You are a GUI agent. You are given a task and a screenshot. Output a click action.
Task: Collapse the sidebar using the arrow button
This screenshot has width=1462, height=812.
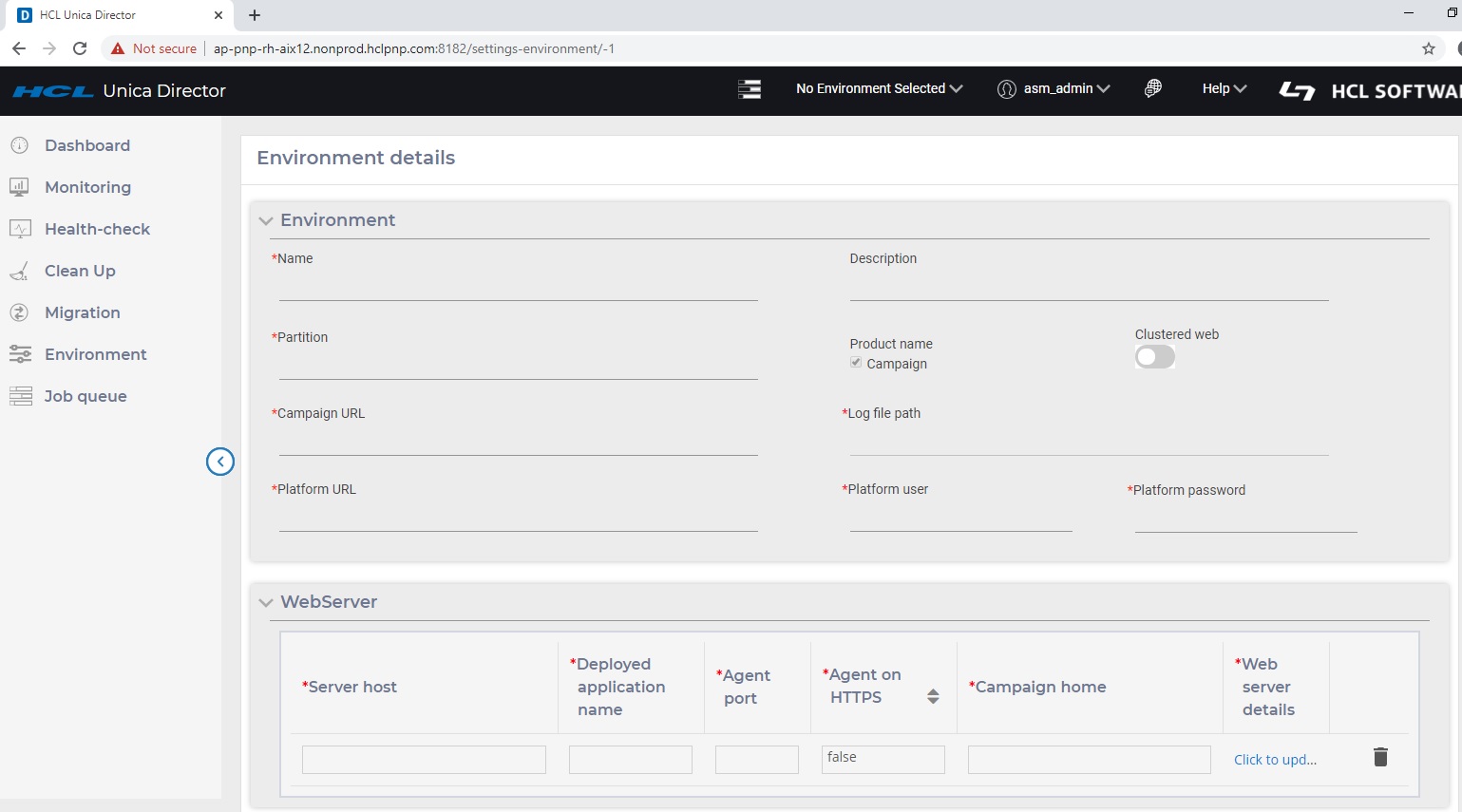coord(220,462)
